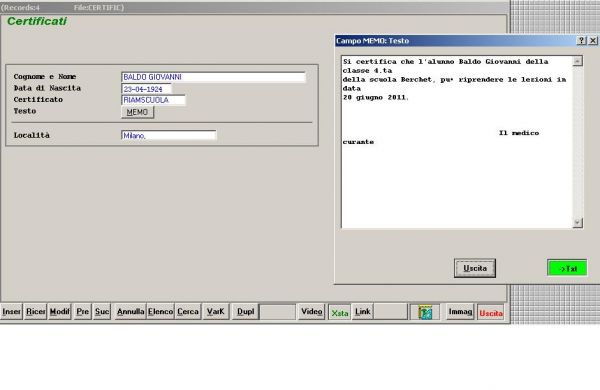Close the Campo MEMO dialog
Image resolution: width=600 pixels, height=390 pixels.
[x=593, y=41]
